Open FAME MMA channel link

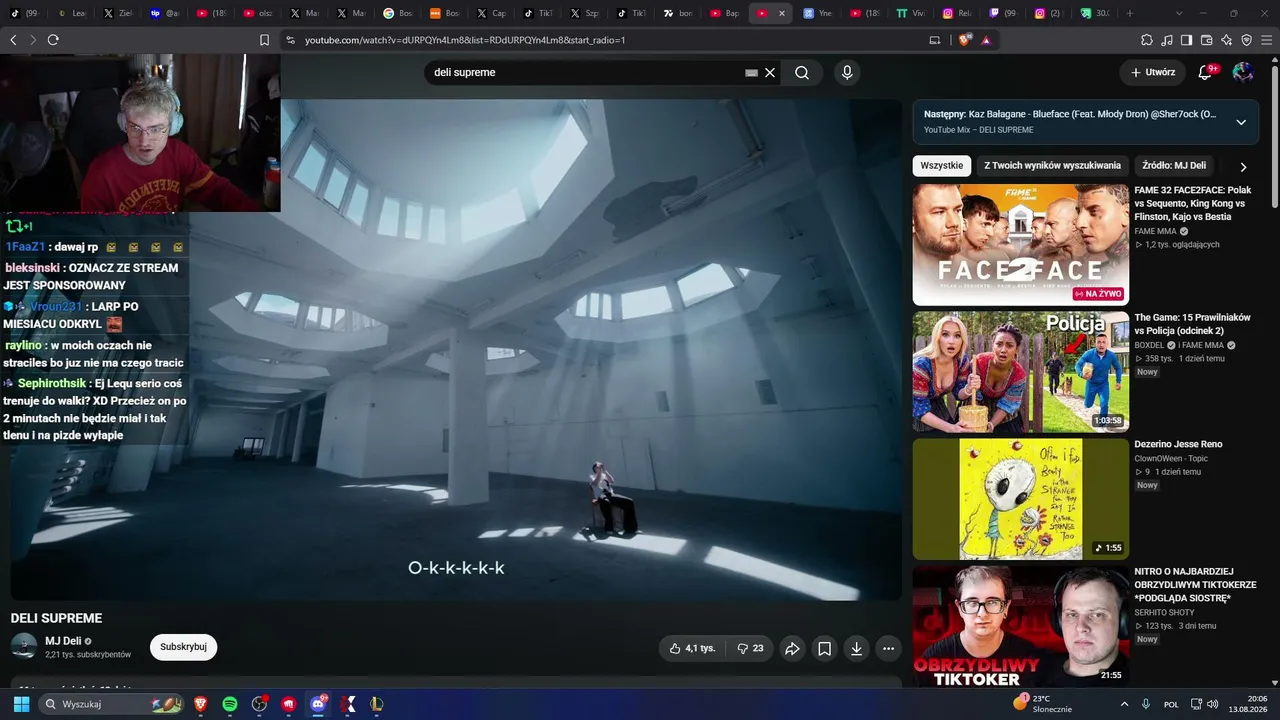click(x=1155, y=231)
